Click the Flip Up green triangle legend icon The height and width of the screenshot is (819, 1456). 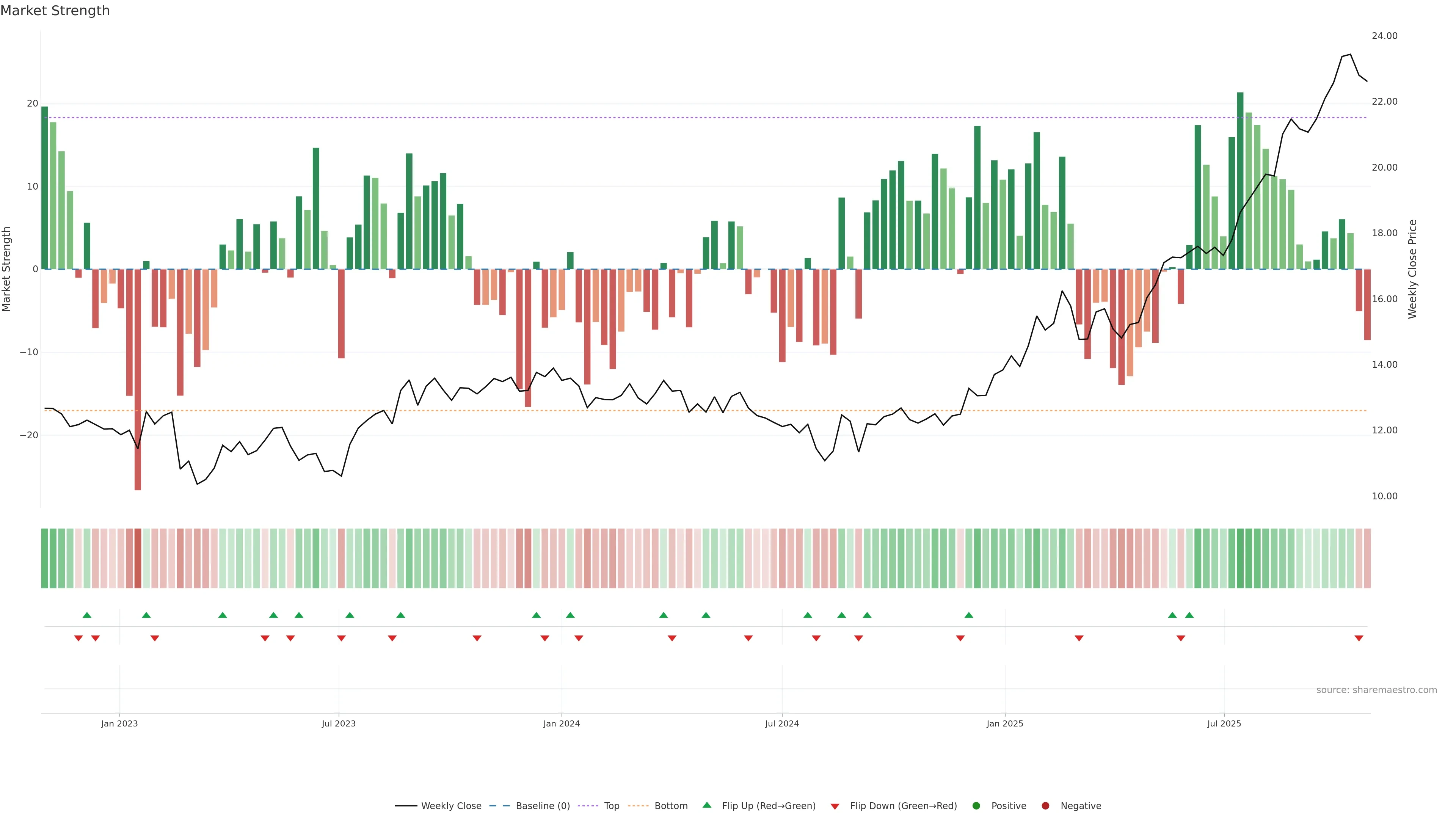[706, 805]
